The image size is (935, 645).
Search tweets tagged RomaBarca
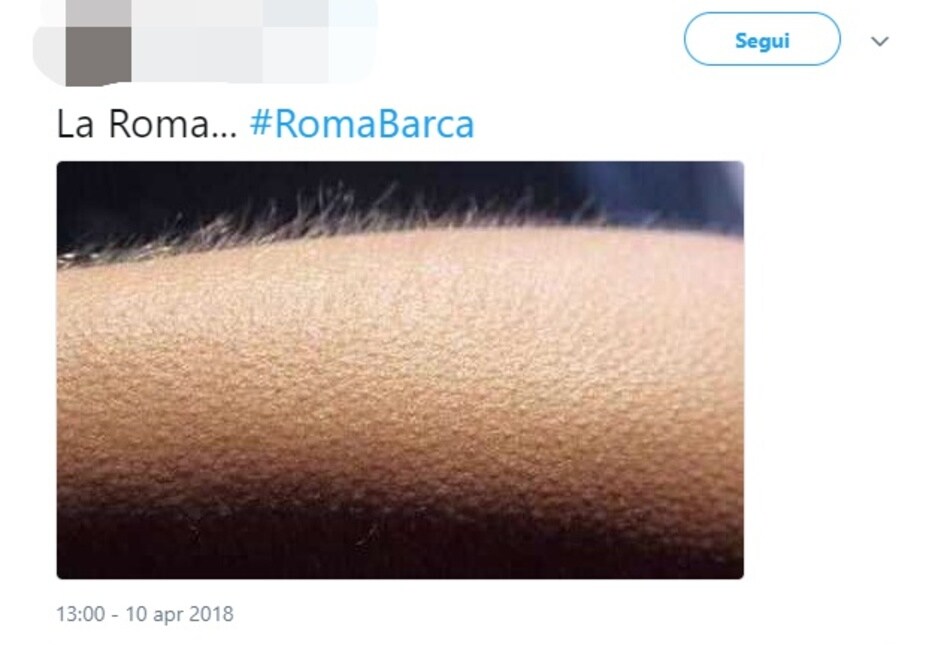362,124
